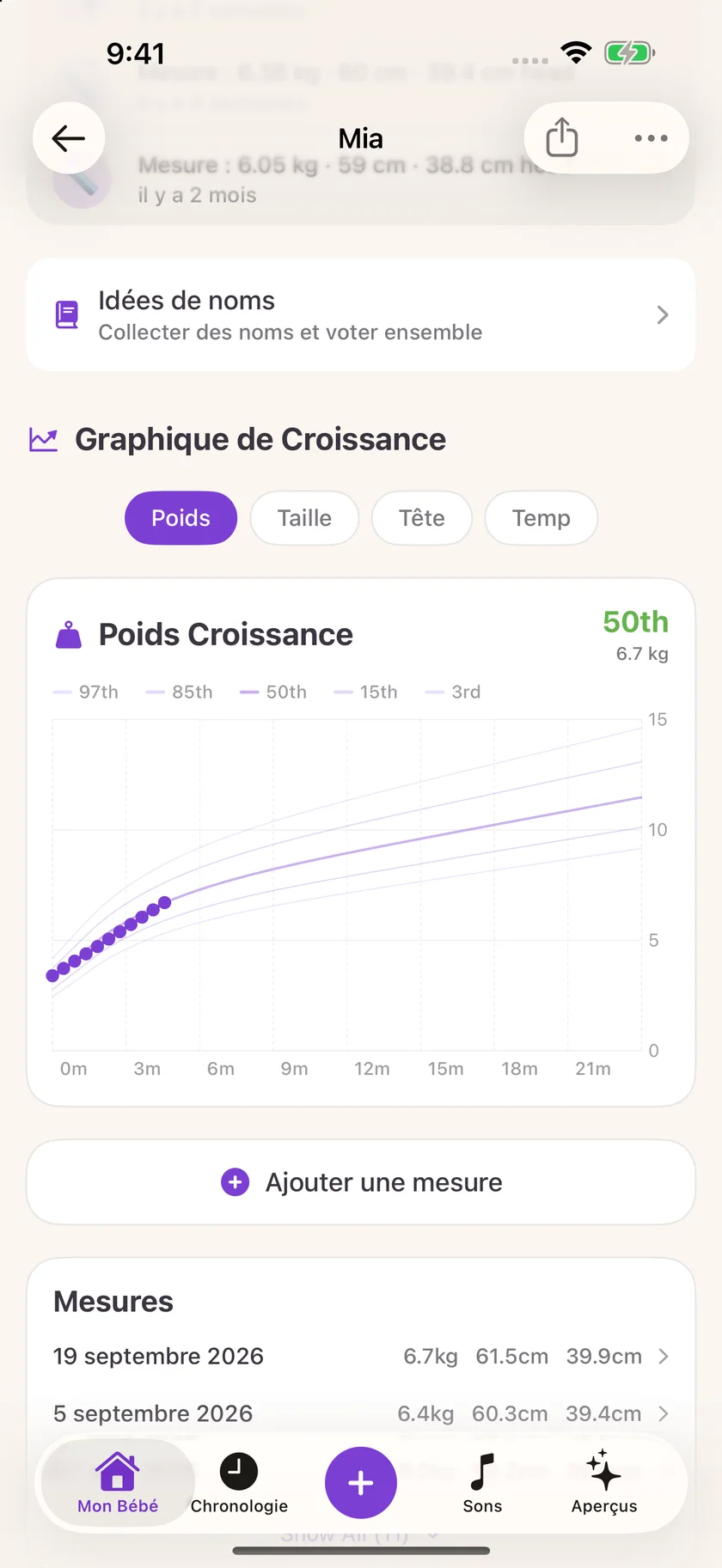Select the Poids chart filter
Screen dimensions: 722x1568
point(180,518)
